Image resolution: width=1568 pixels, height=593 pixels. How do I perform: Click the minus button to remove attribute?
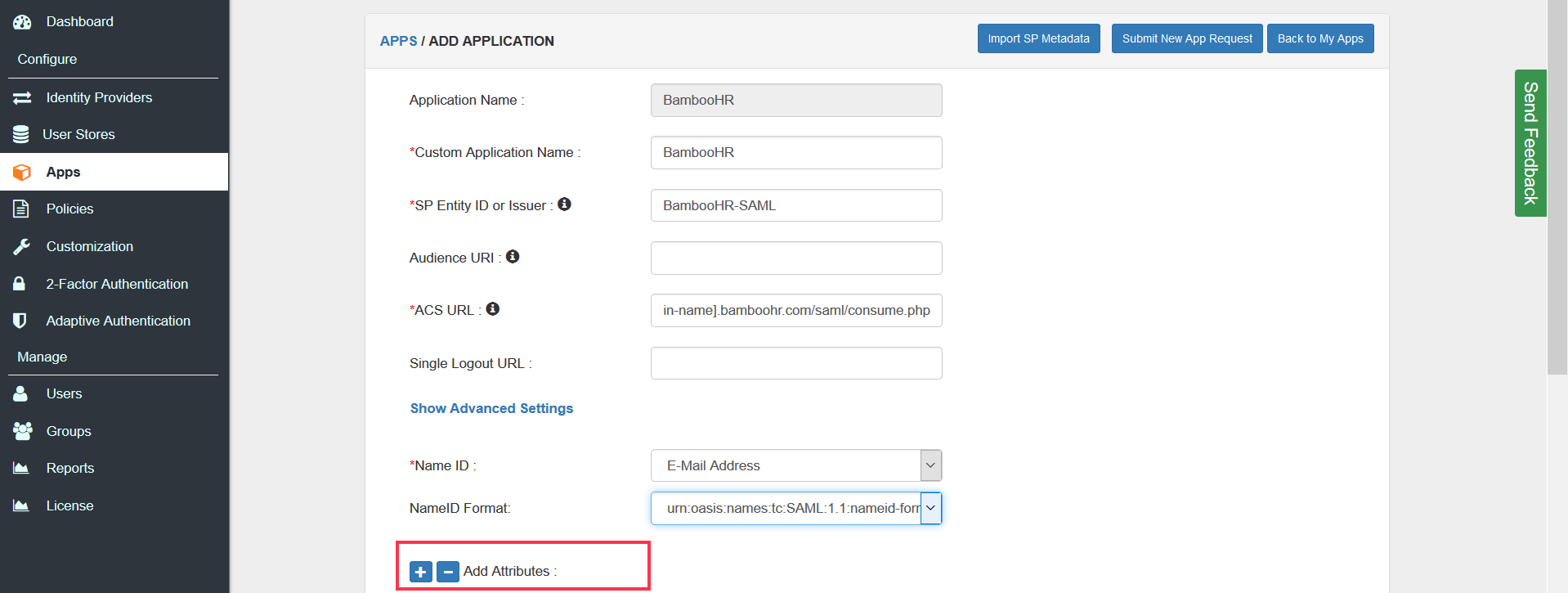coord(447,572)
